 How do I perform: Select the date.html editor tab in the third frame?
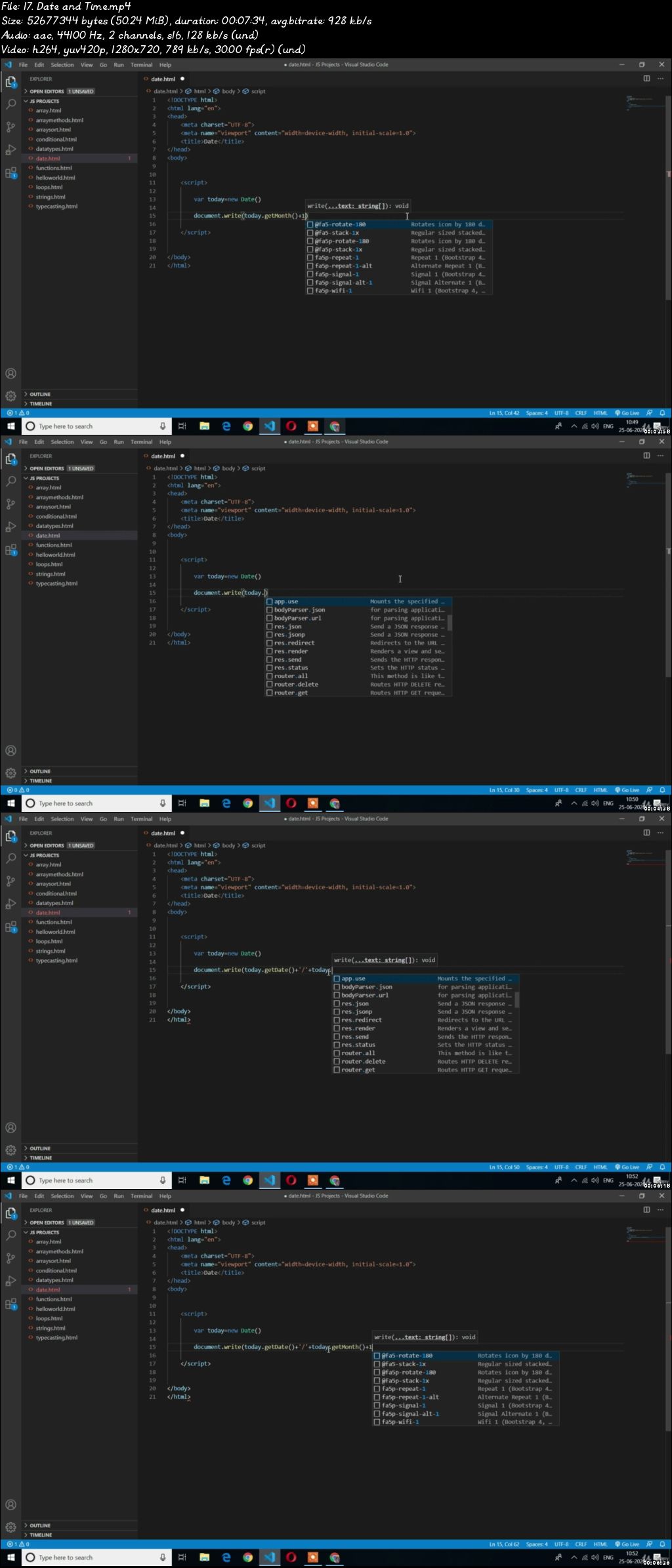point(163,833)
